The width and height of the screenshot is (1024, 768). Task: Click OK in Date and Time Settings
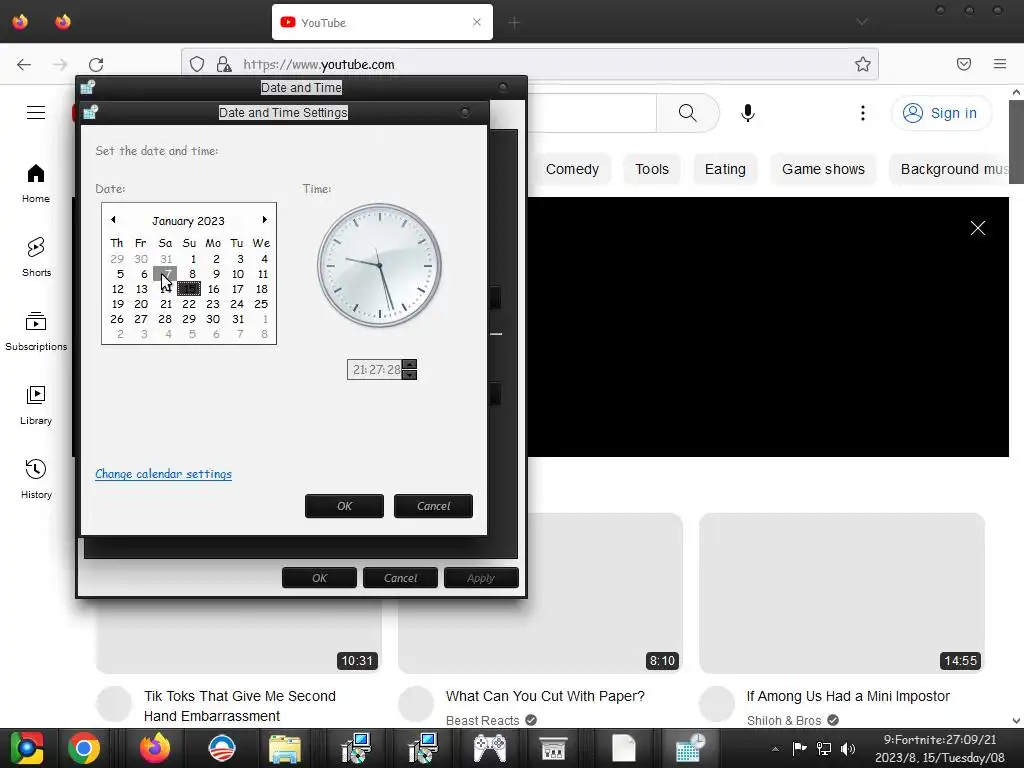coord(344,506)
